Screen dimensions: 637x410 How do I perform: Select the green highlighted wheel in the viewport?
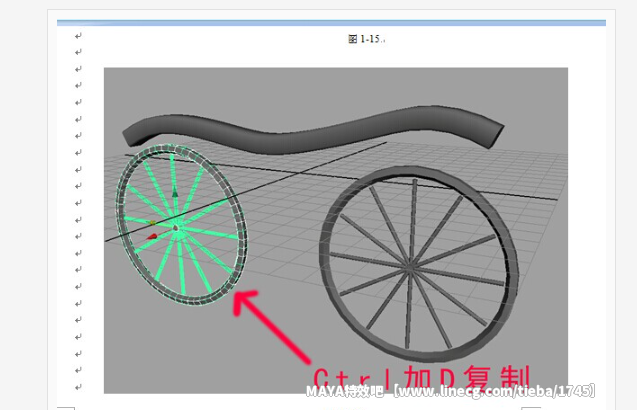coord(182,225)
